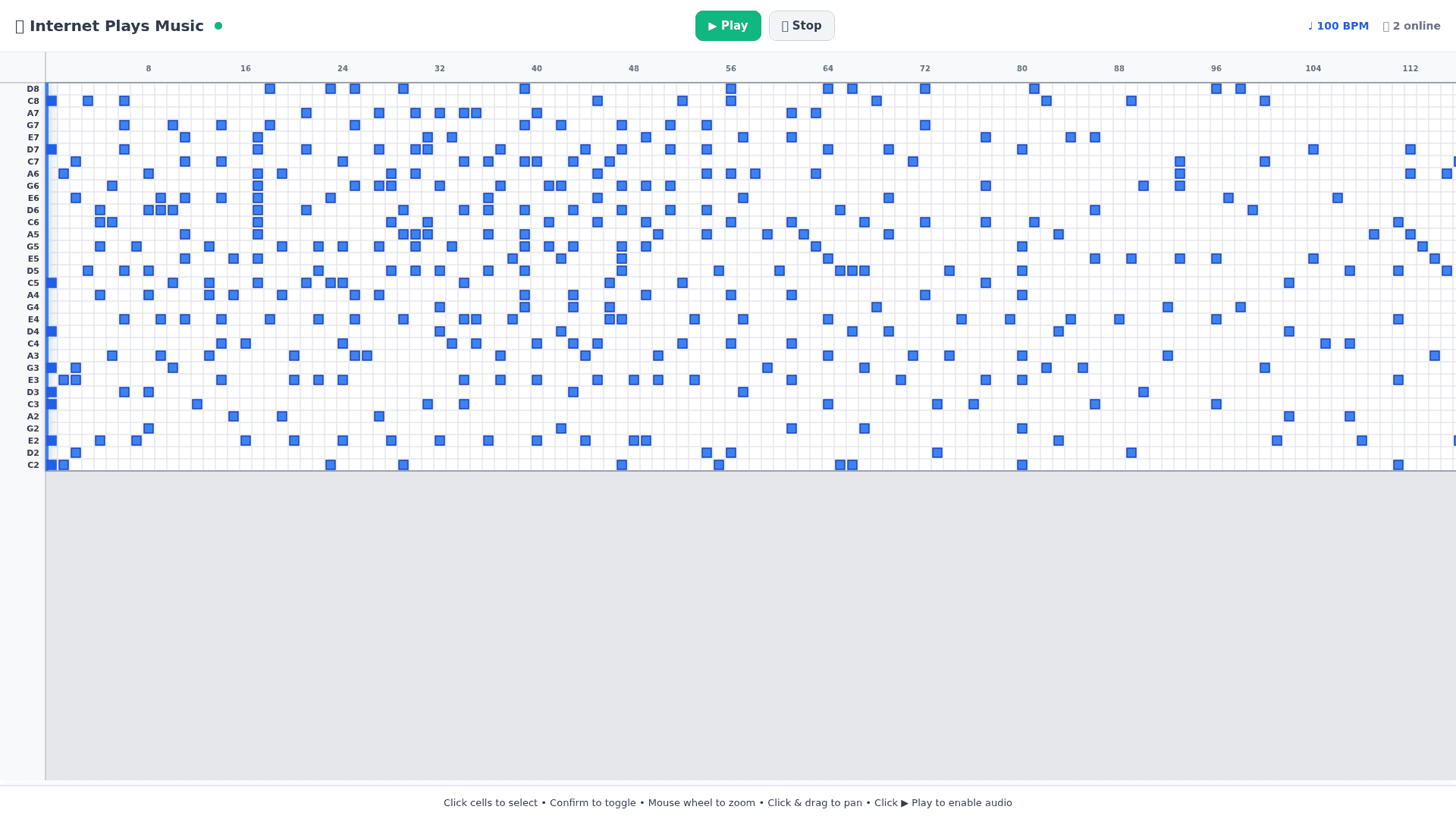Toggle the C2 note at beat 80
This screenshot has width=1456, height=819.
(x=1022, y=465)
